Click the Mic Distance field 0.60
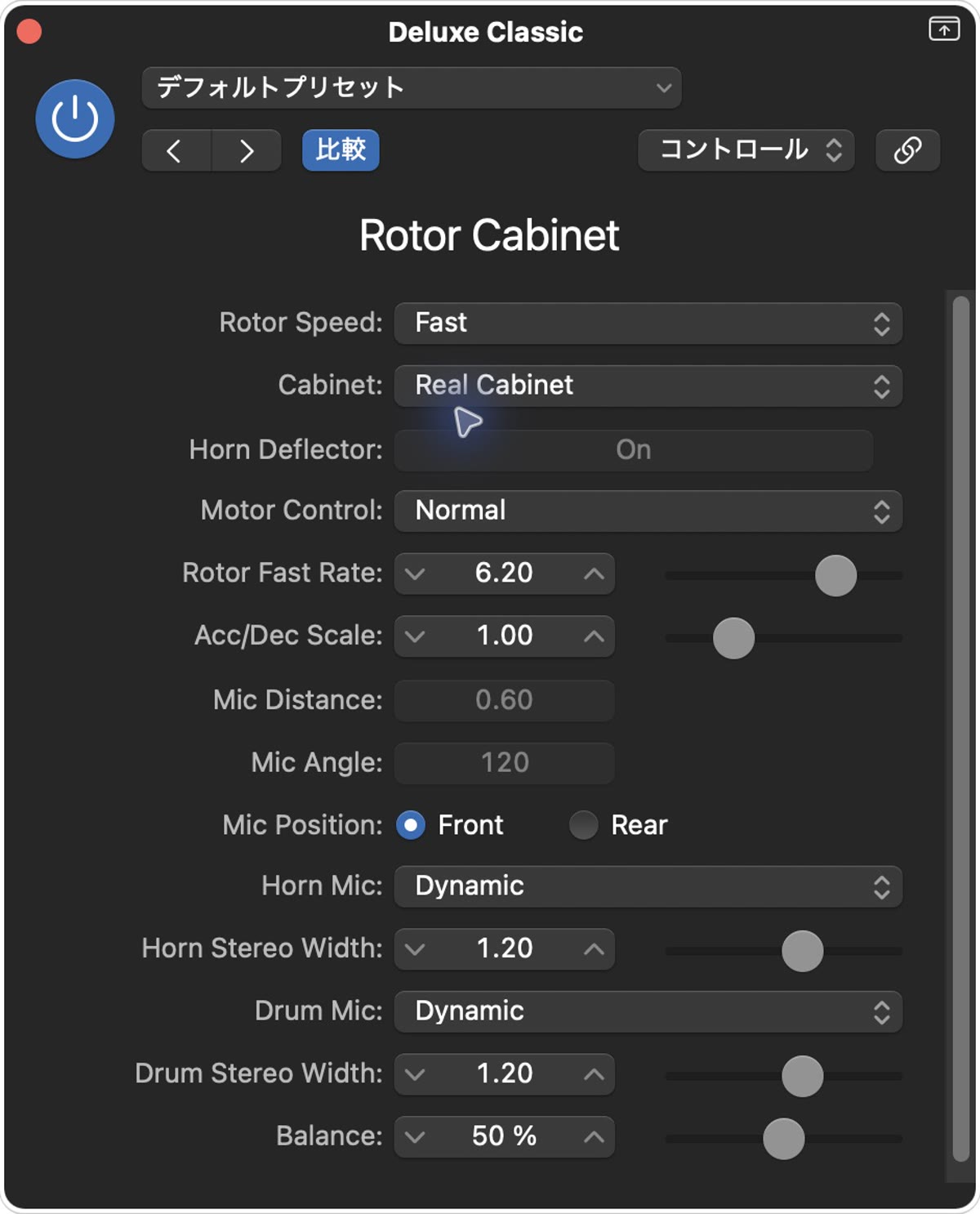The image size is (980, 1214). click(x=505, y=700)
